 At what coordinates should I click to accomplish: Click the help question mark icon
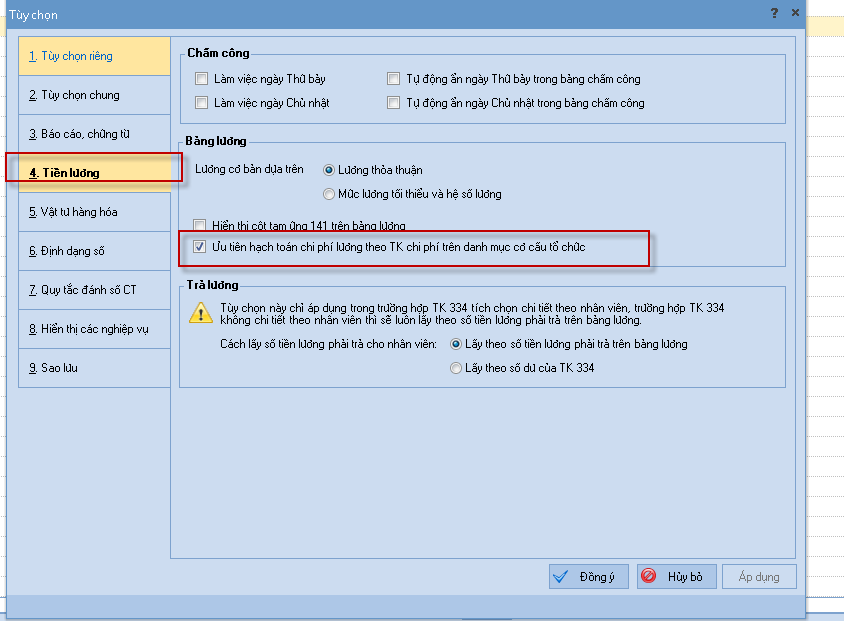tap(774, 13)
